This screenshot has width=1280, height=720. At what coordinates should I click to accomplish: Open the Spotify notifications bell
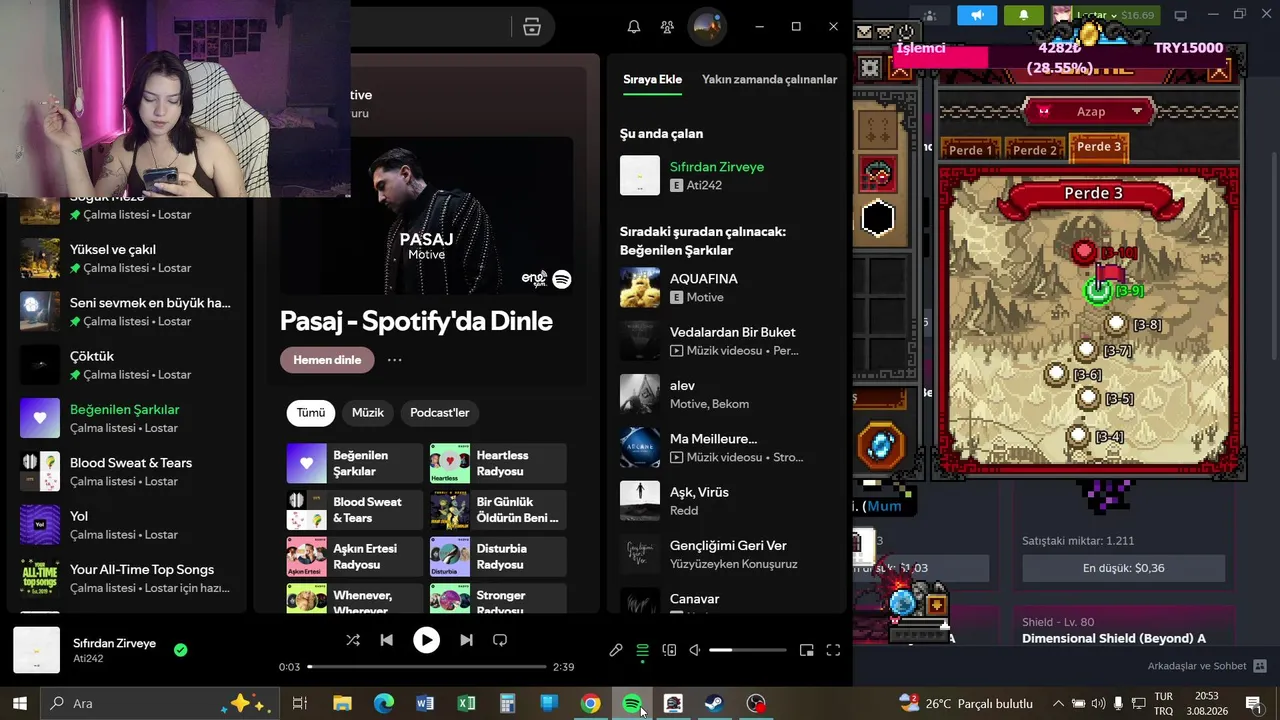pos(634,27)
